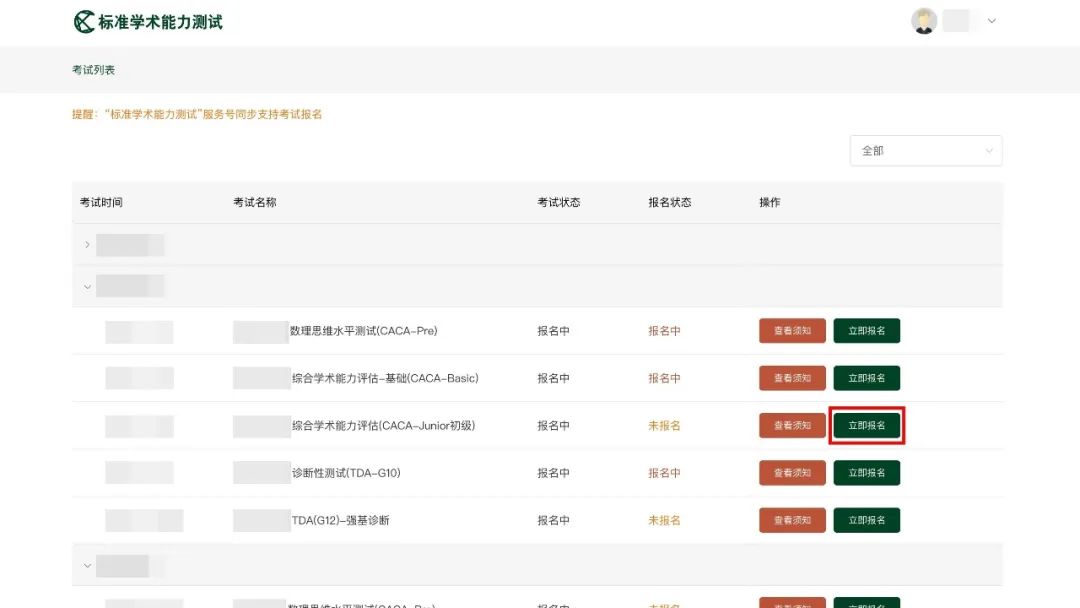
Task: Expand the first collapsed exam date group
Action: pos(87,244)
